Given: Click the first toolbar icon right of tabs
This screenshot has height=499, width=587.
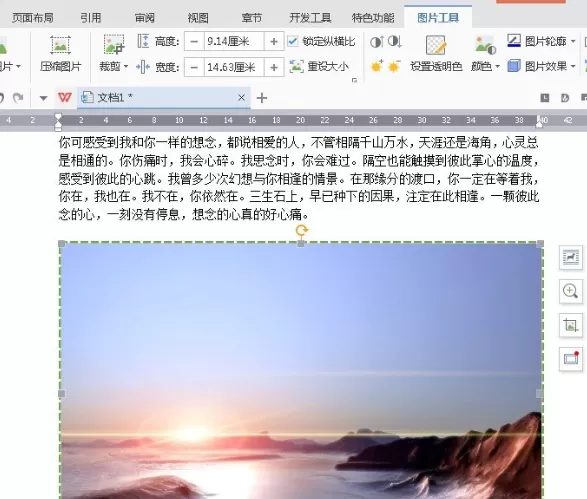Looking at the screenshot, I should pyautogui.click(x=545, y=98).
